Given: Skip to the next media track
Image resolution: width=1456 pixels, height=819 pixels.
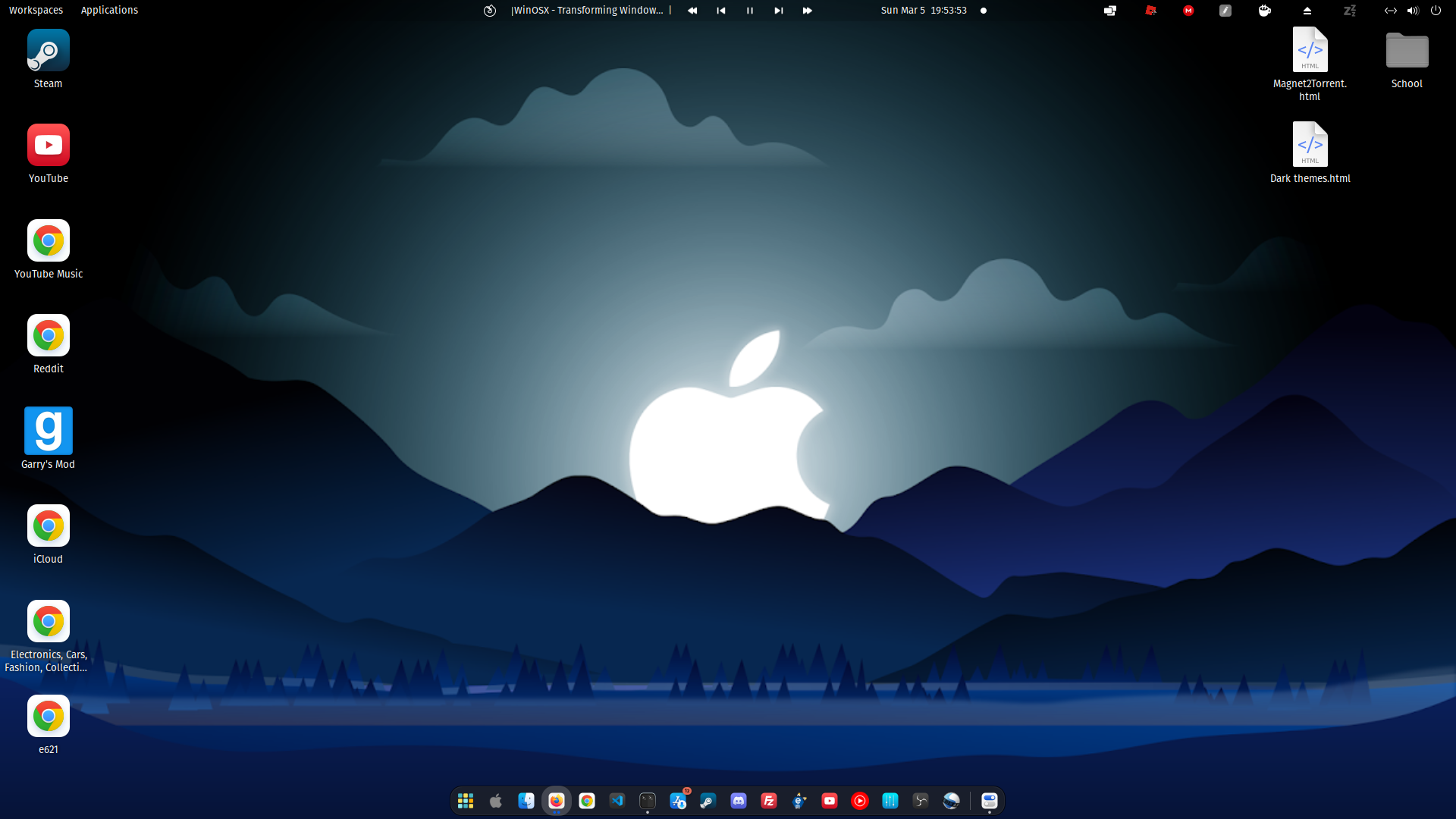Looking at the screenshot, I should click(x=778, y=11).
